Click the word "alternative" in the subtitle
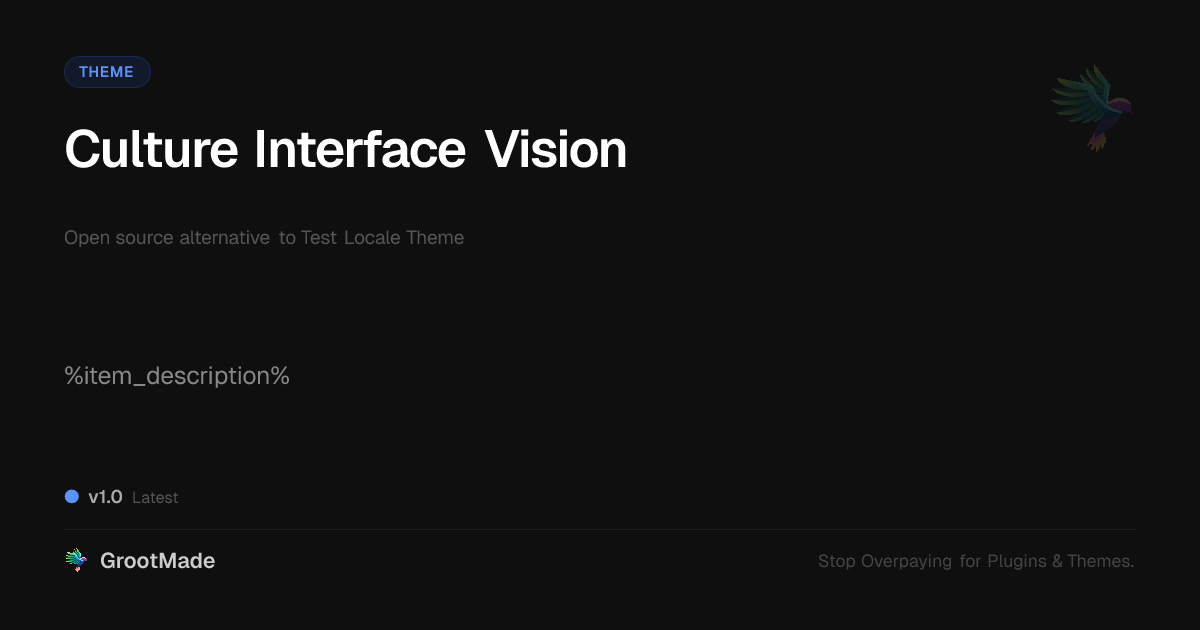 click(224, 238)
